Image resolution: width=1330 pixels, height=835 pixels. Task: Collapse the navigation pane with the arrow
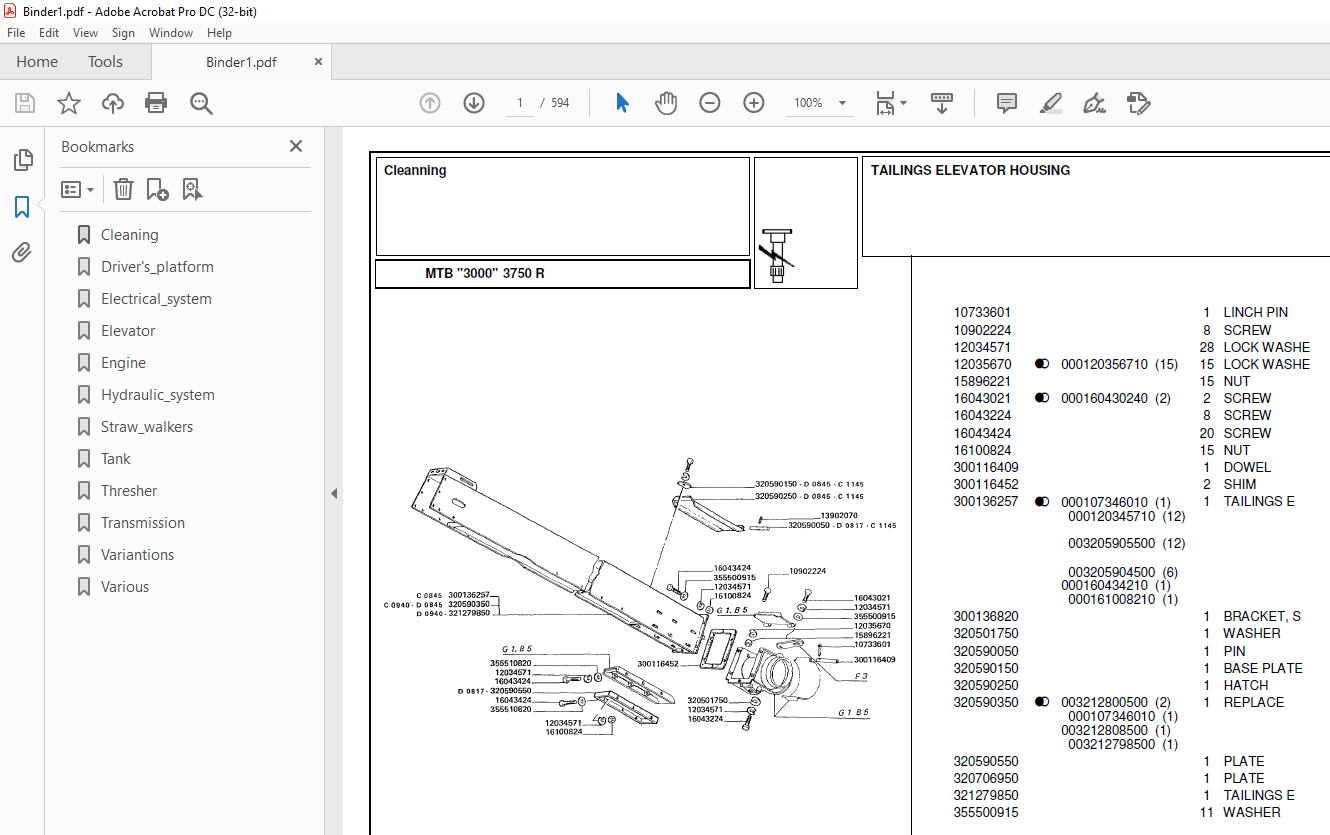[334, 493]
